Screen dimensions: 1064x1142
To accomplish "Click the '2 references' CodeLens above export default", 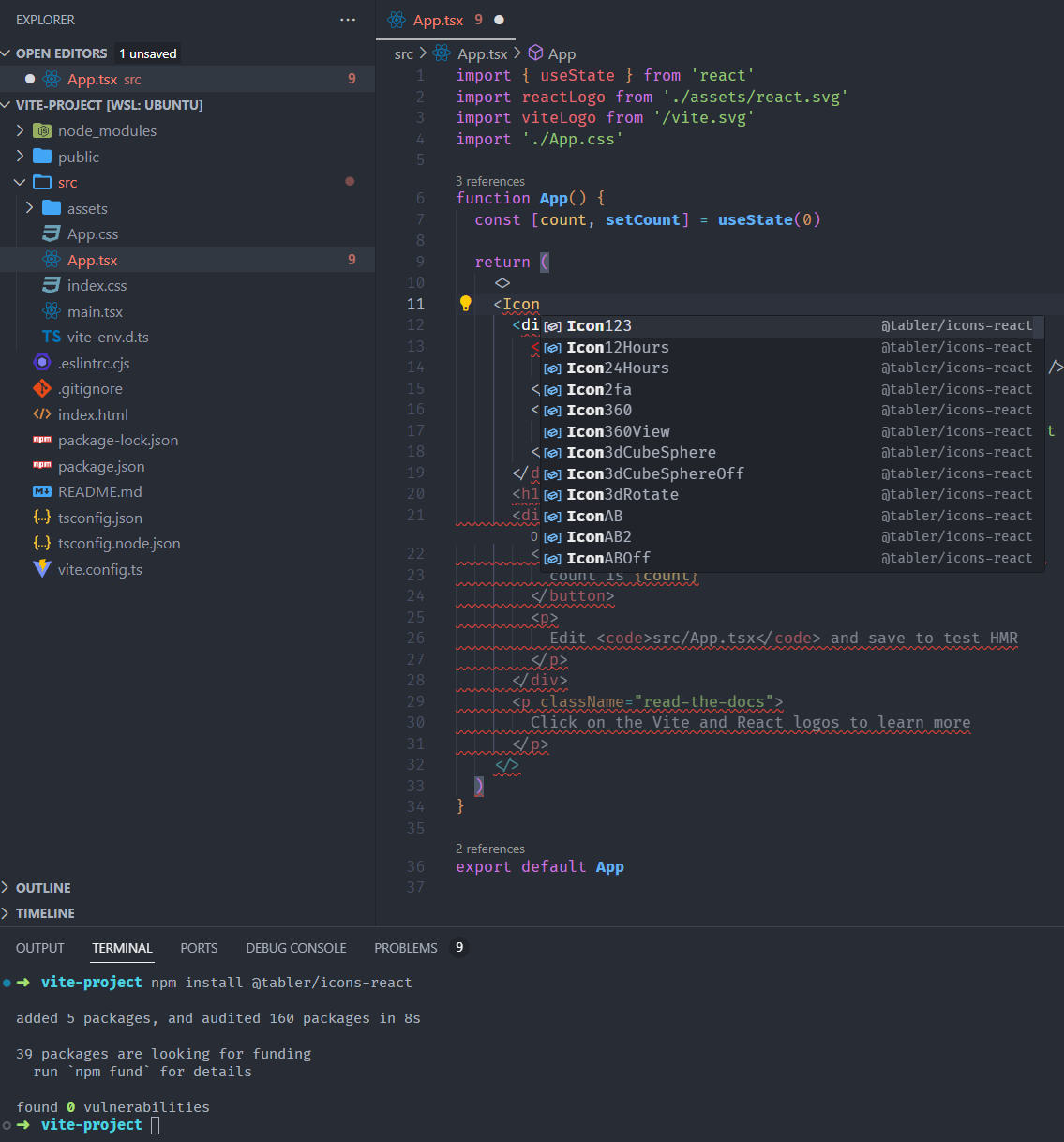I will tap(489, 849).
